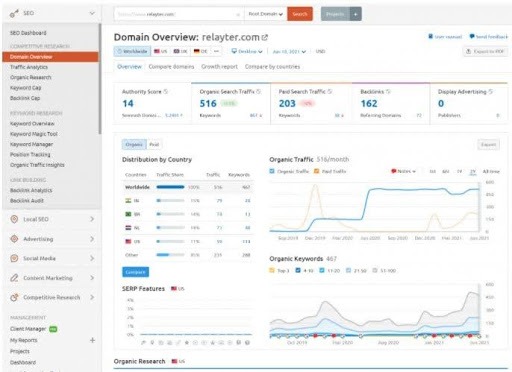Toggle the Paid Traffic checkbox
The image size is (512, 372).
coord(316,171)
